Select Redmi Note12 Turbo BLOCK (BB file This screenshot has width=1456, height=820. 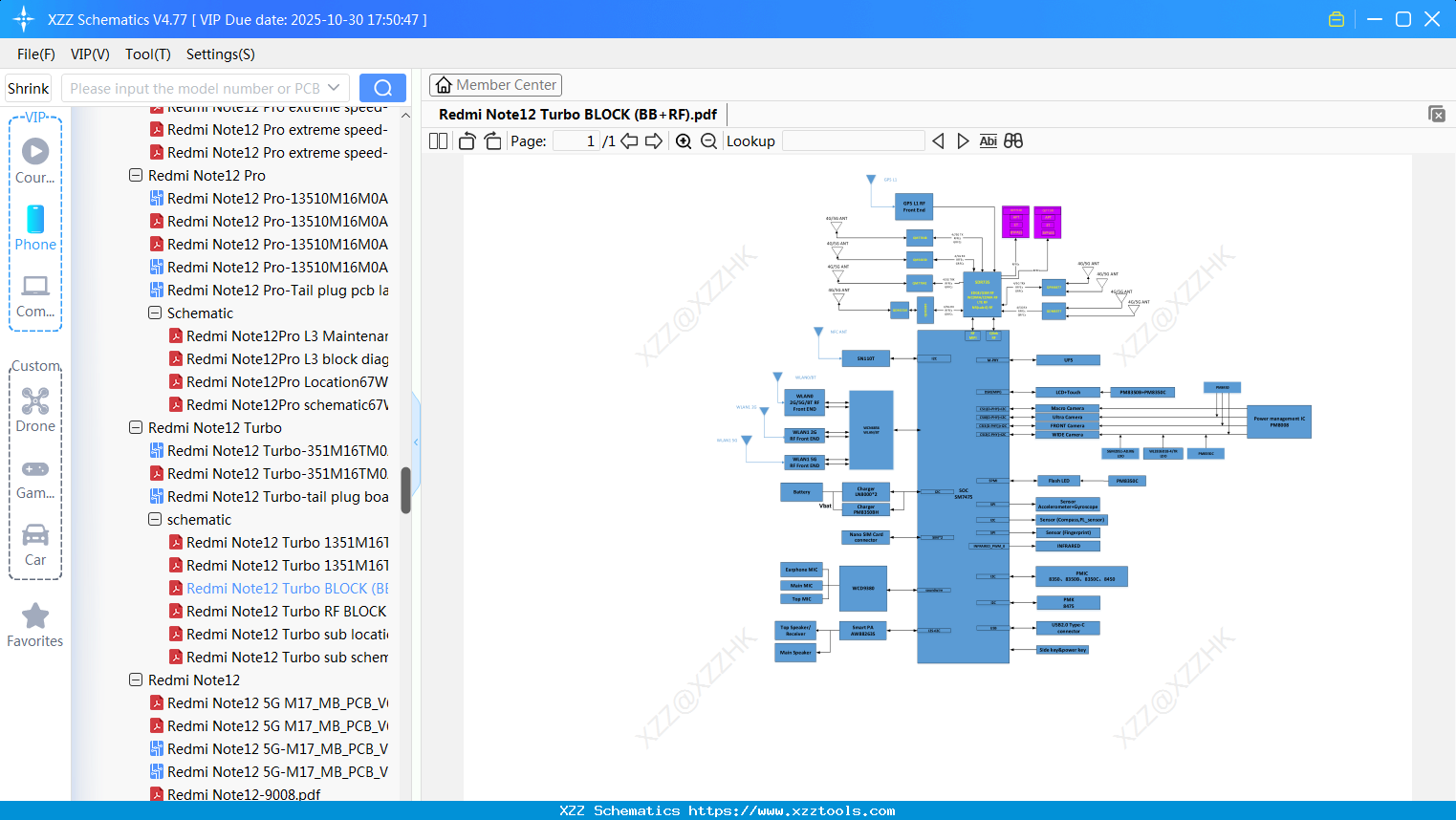click(x=287, y=589)
